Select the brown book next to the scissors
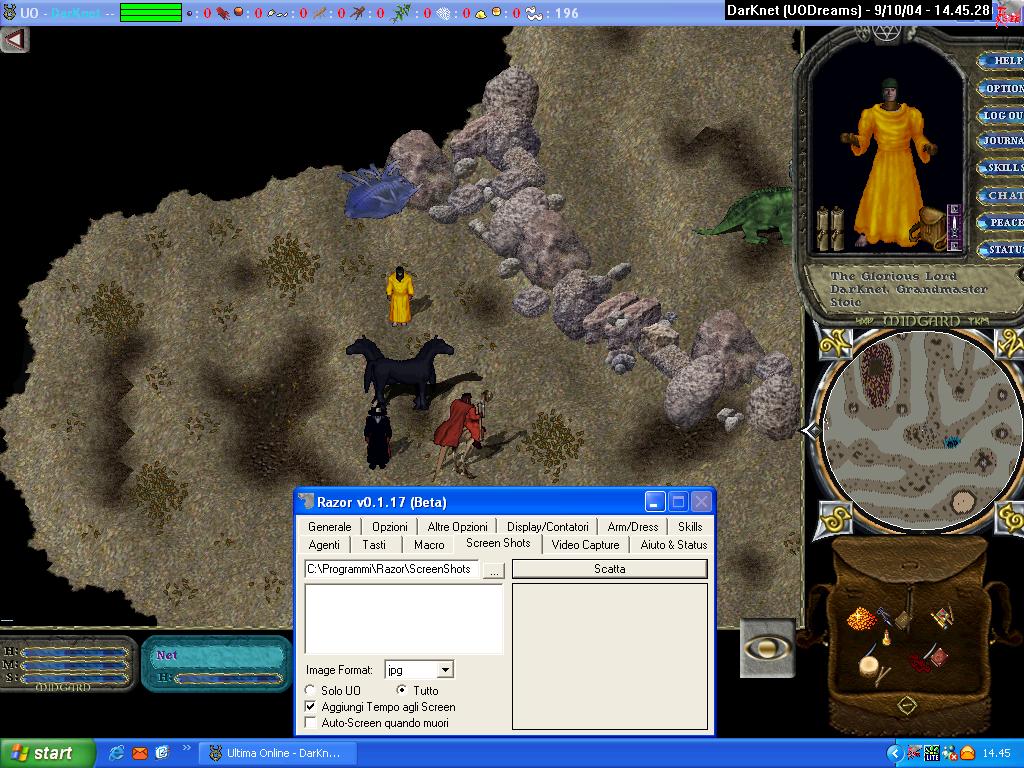 904,620
